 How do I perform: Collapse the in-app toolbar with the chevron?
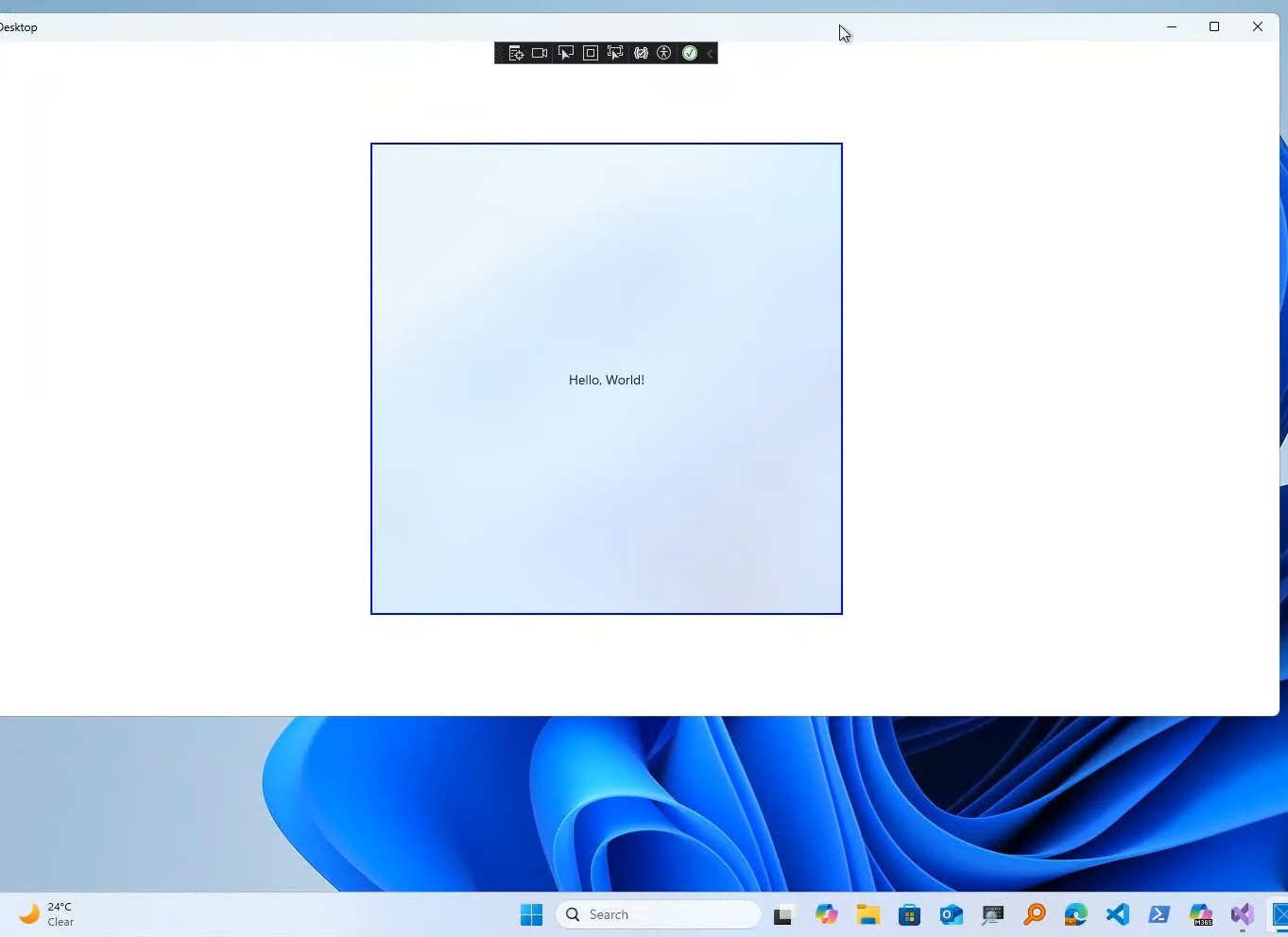click(710, 54)
